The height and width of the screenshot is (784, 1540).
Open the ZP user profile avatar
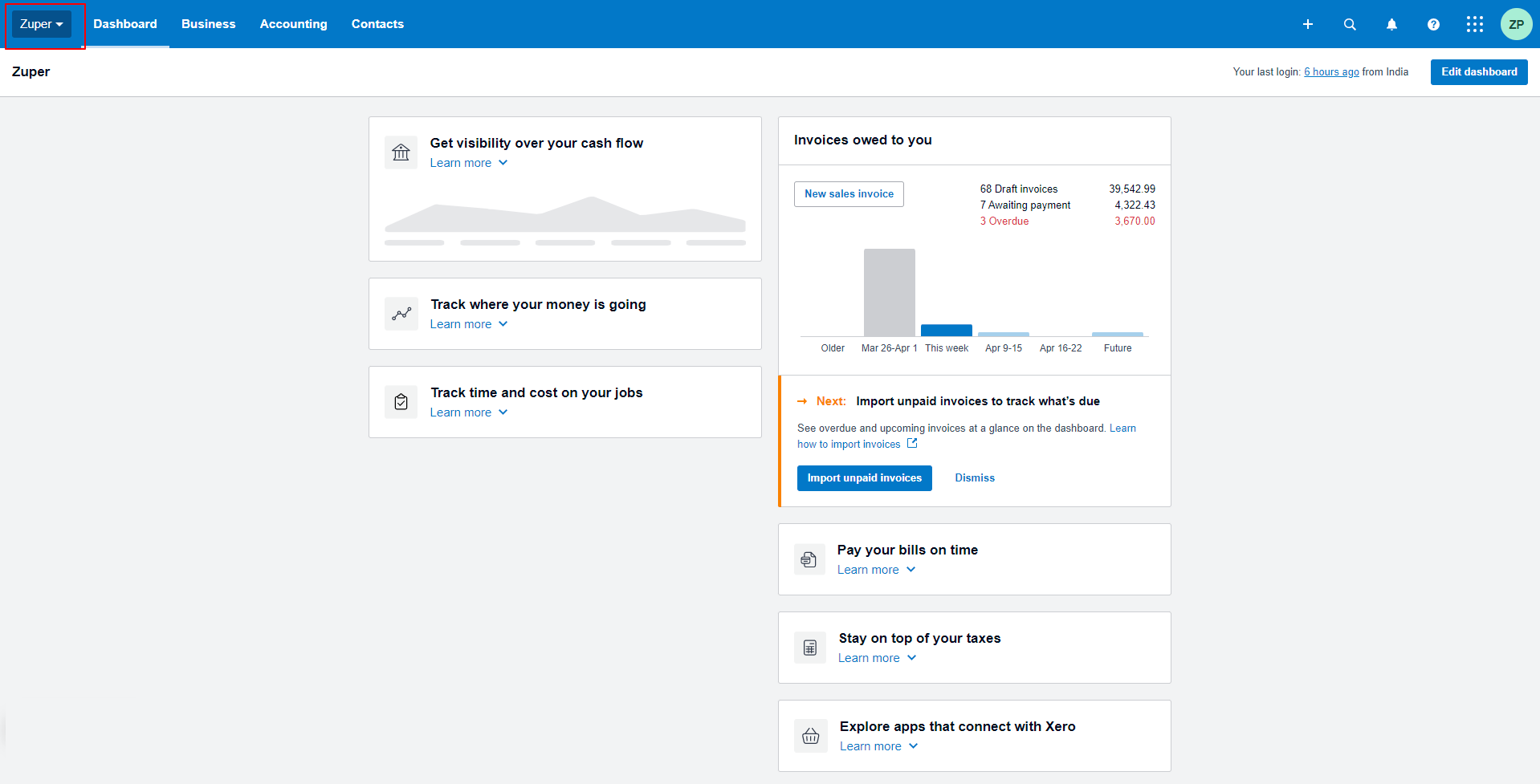click(1516, 24)
